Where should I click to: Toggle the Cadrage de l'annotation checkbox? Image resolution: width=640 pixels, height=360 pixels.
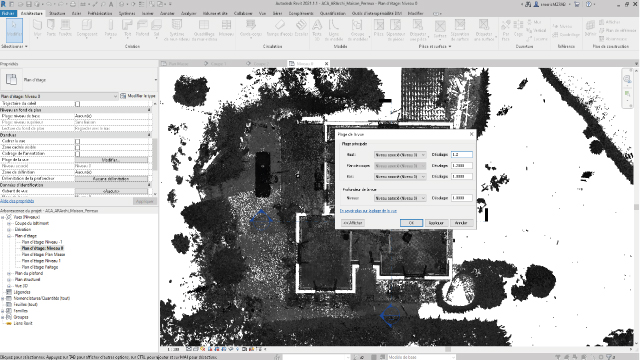(x=78, y=153)
